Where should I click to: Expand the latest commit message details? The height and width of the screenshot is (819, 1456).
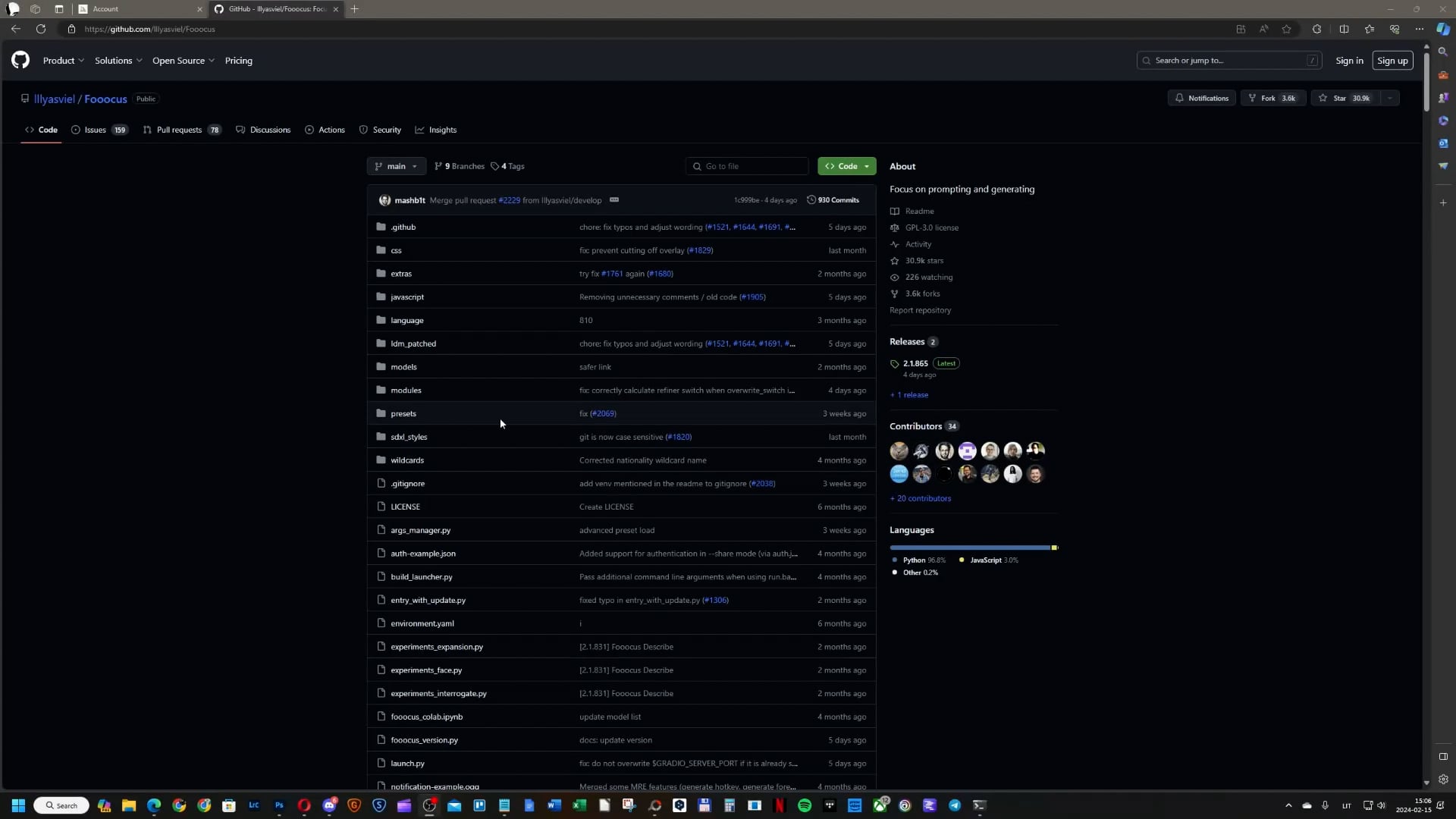[x=614, y=200]
